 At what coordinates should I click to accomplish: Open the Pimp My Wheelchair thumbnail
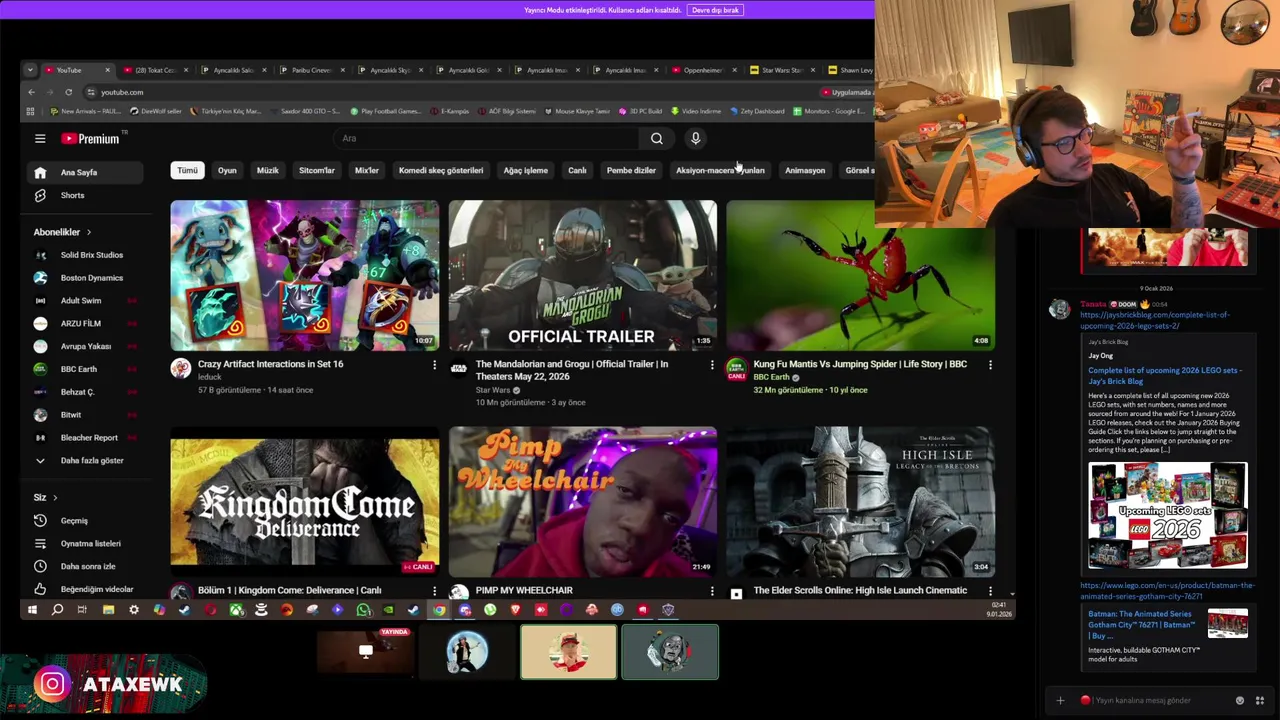[582, 501]
